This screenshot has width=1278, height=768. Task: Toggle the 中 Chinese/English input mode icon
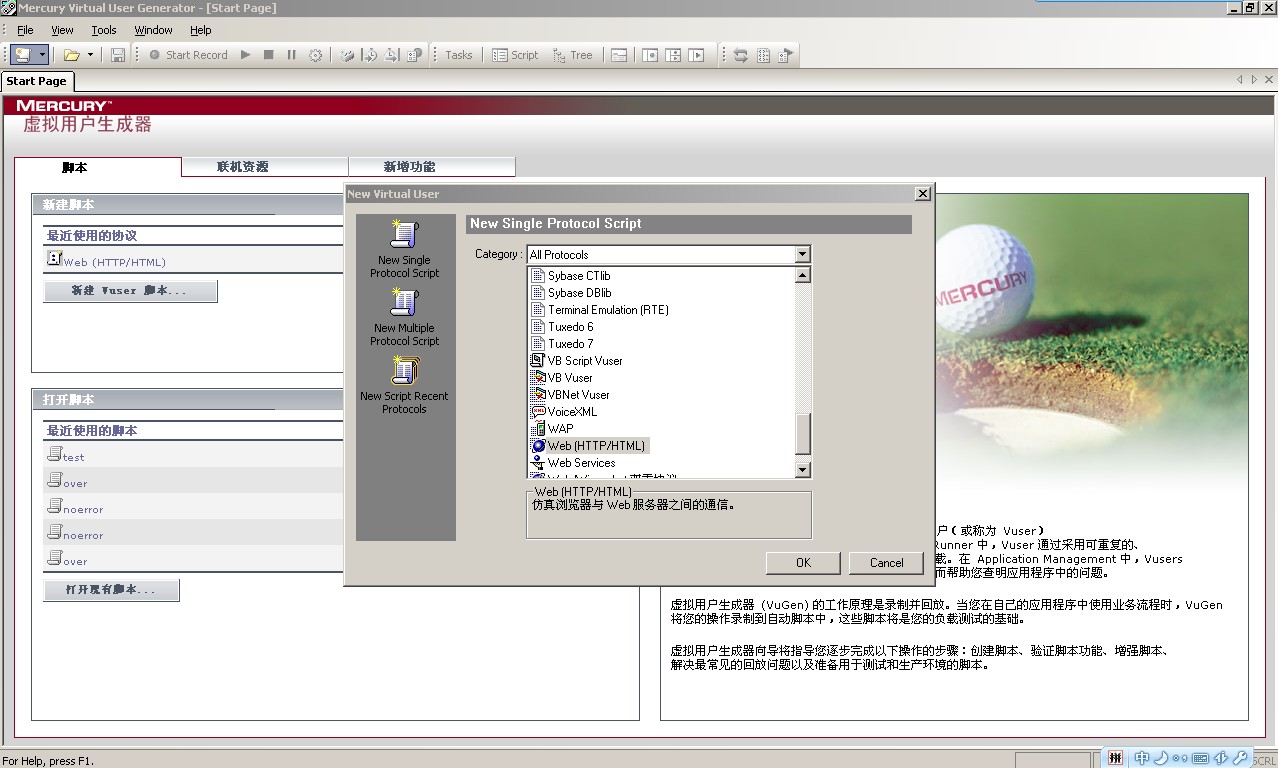(x=1141, y=758)
